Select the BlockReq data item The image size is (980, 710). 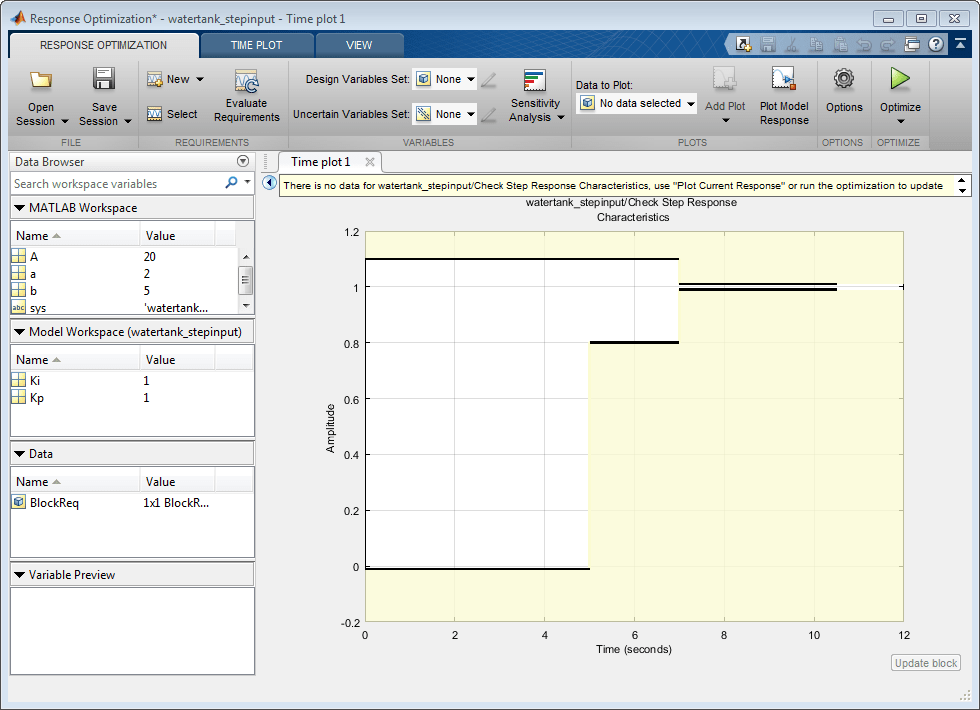(x=54, y=503)
